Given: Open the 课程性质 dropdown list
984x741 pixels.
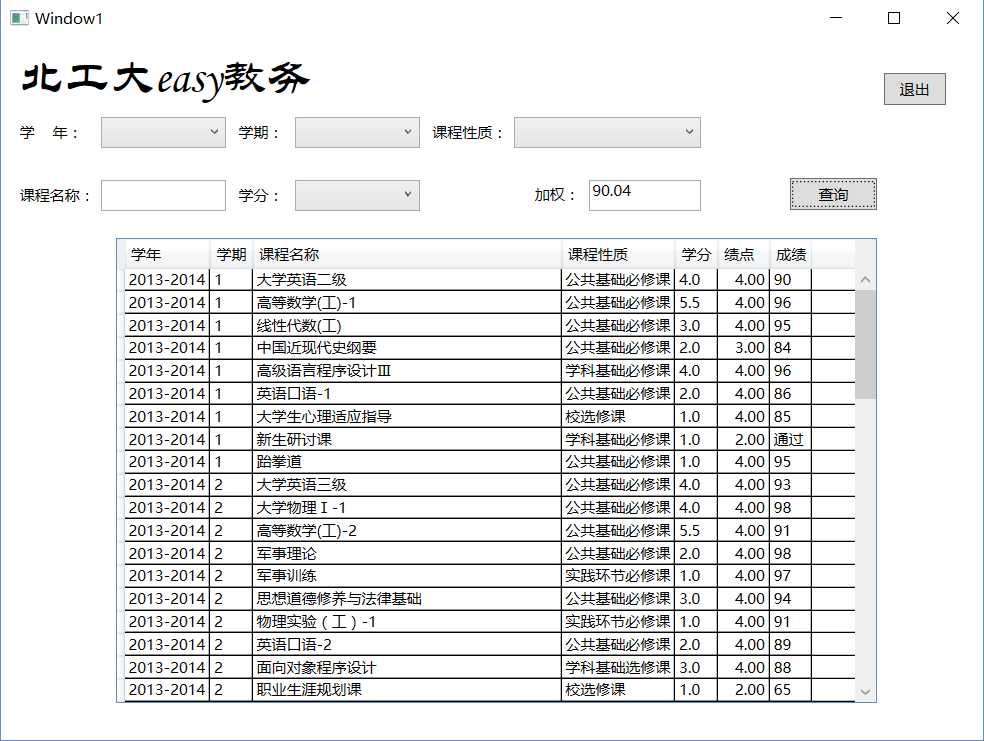Looking at the screenshot, I should click(607, 132).
